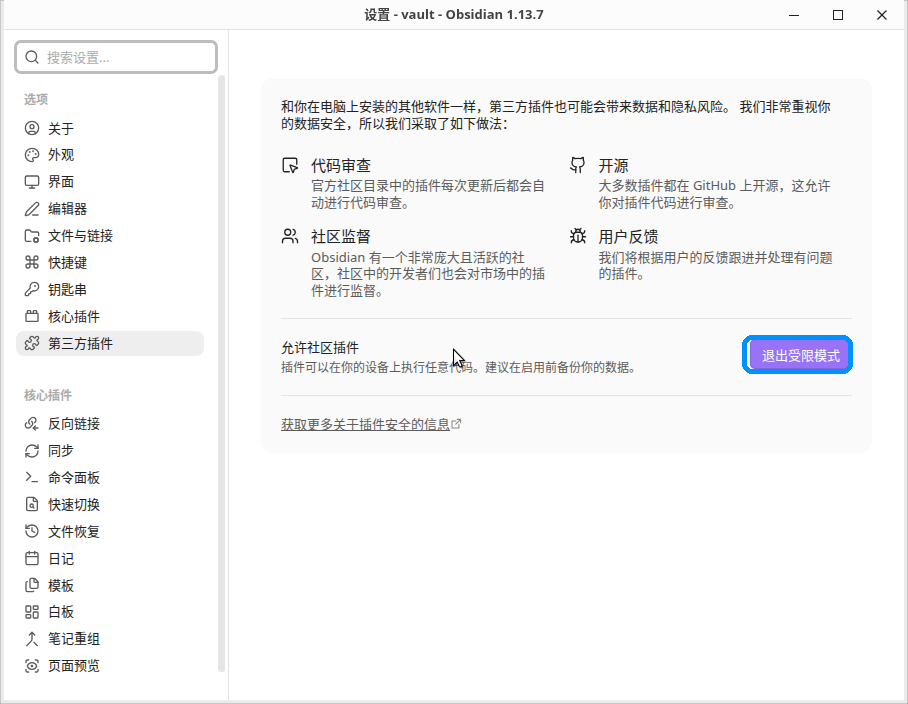Click the 关于 (About) person icon
The width and height of the screenshot is (908, 704).
(x=32, y=128)
